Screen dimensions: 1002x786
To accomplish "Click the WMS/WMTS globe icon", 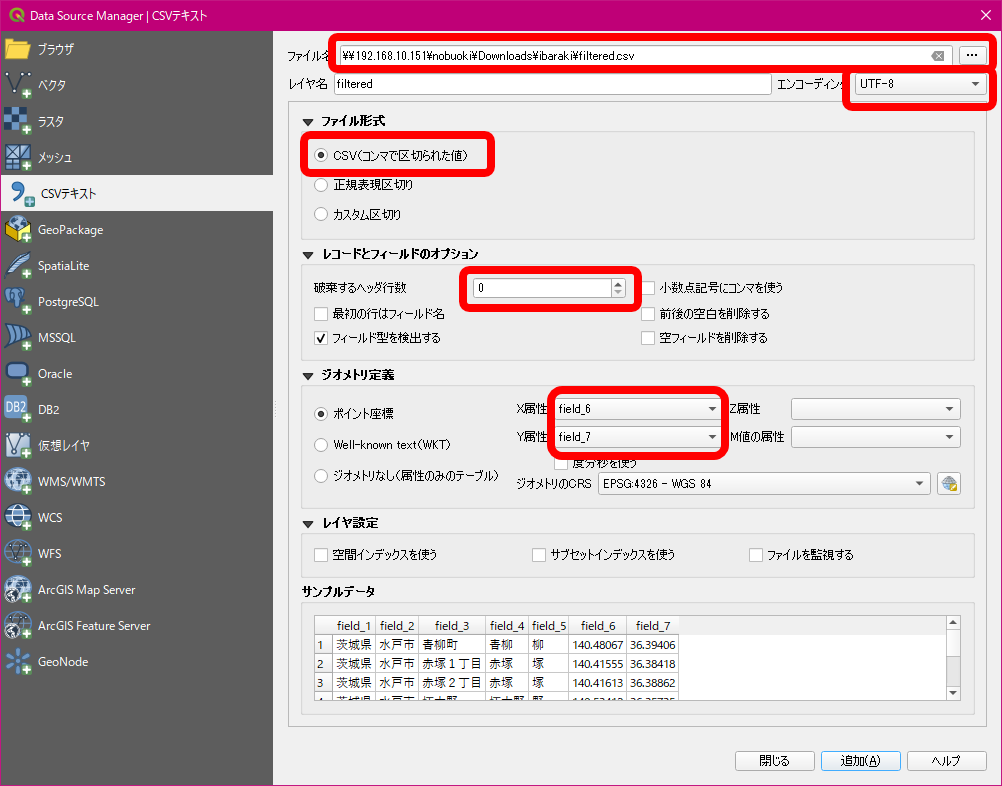I will click(x=19, y=481).
